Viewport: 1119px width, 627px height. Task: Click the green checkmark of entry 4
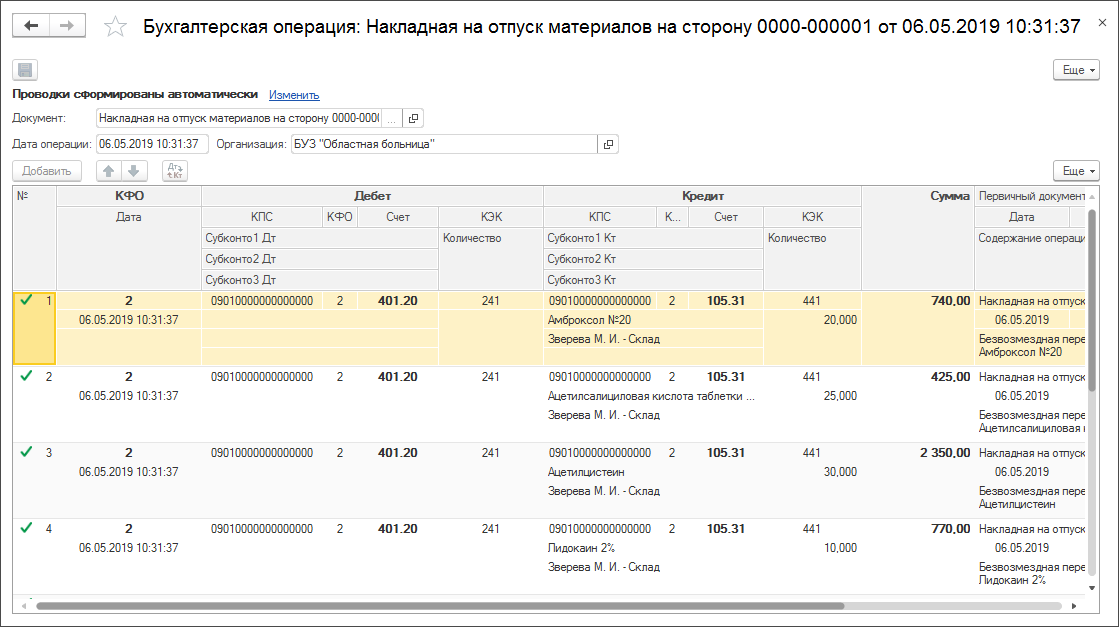point(26,528)
